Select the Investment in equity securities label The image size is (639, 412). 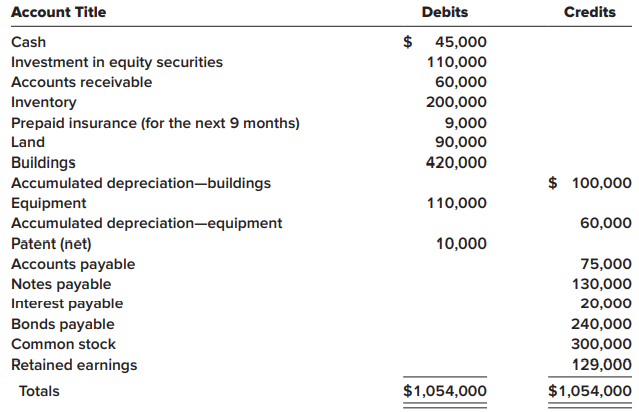117,62
